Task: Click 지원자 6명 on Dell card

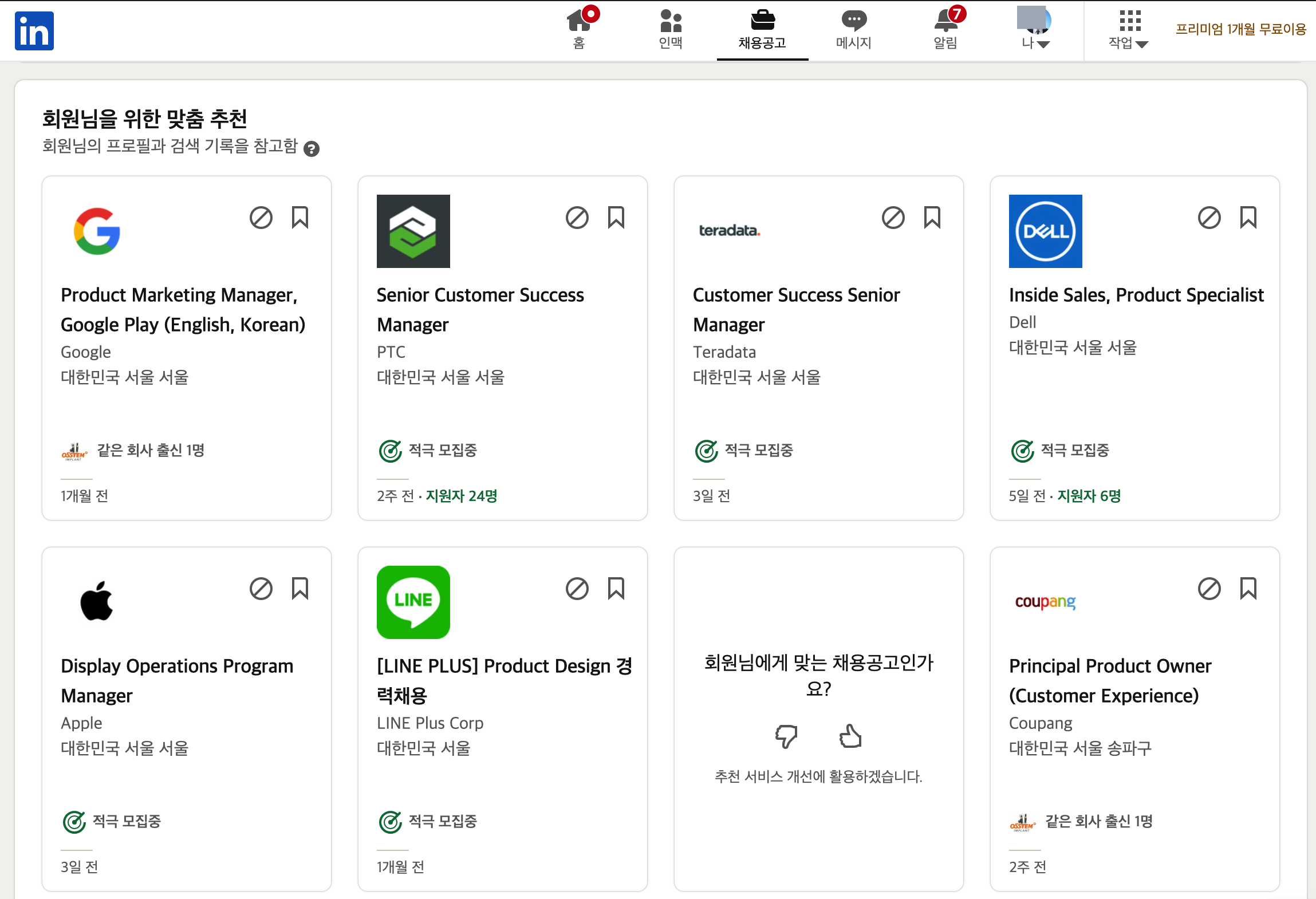Action: [1089, 496]
